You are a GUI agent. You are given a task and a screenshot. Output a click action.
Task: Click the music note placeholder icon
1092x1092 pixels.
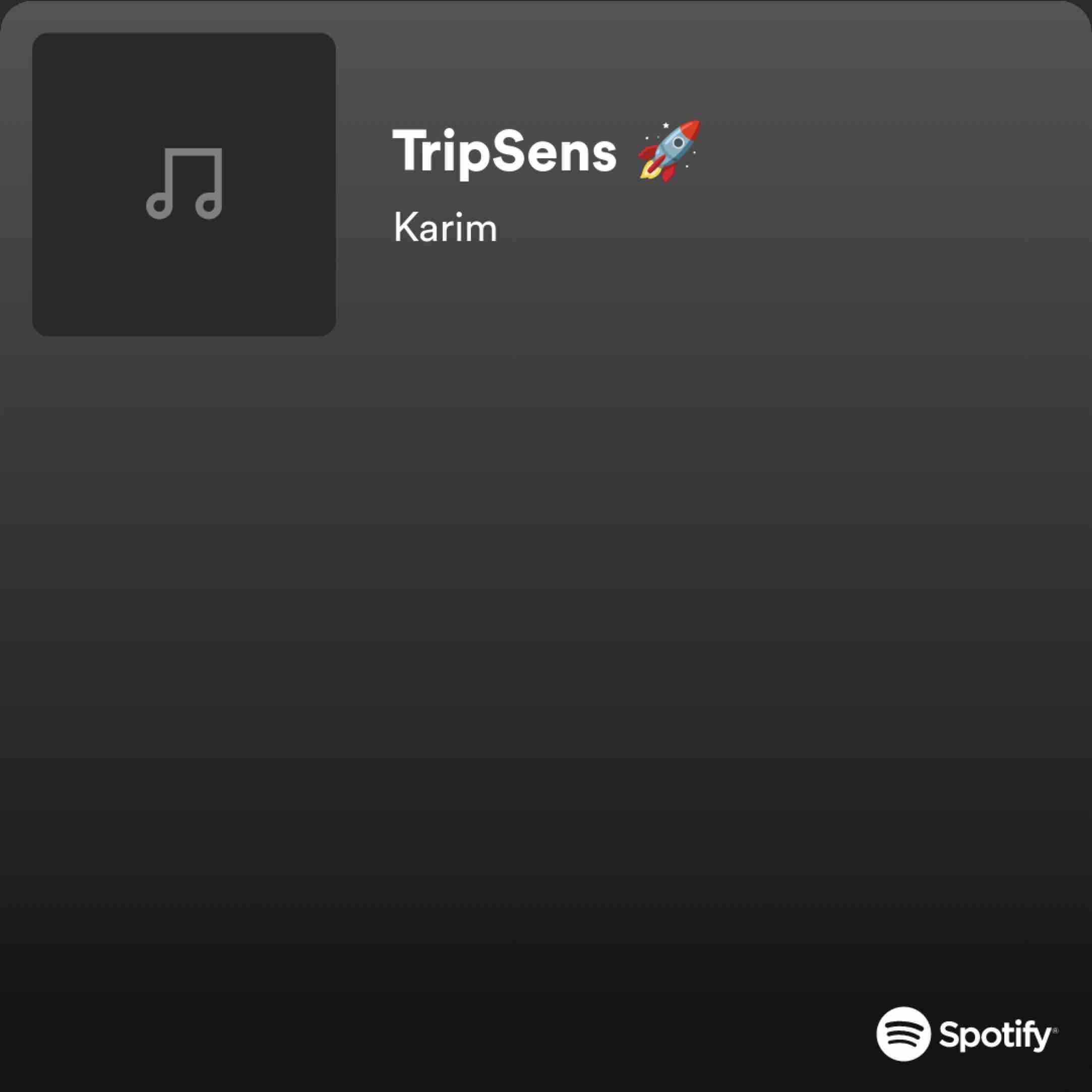pos(184,184)
